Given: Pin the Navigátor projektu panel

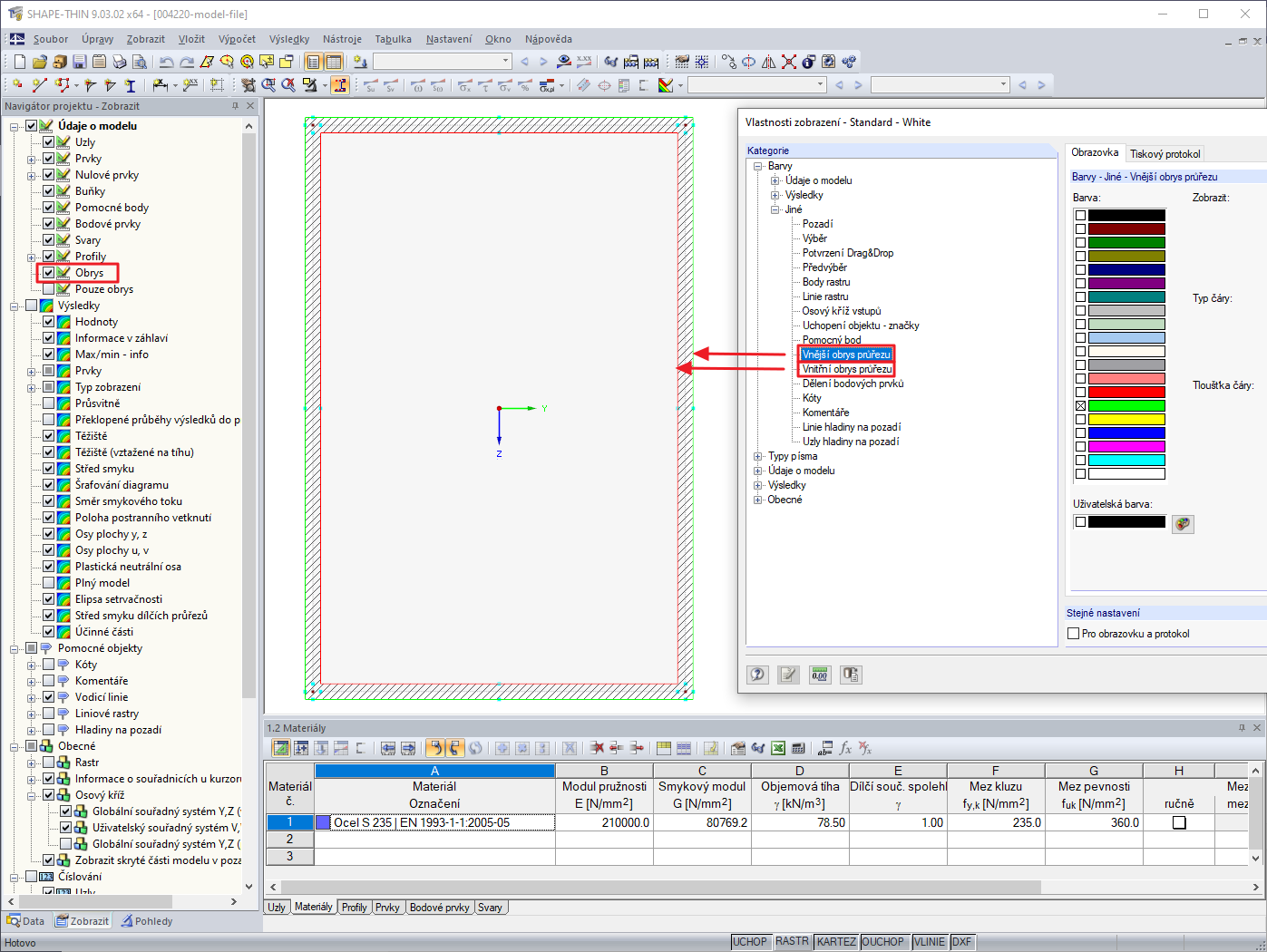Looking at the screenshot, I should pos(235,106).
